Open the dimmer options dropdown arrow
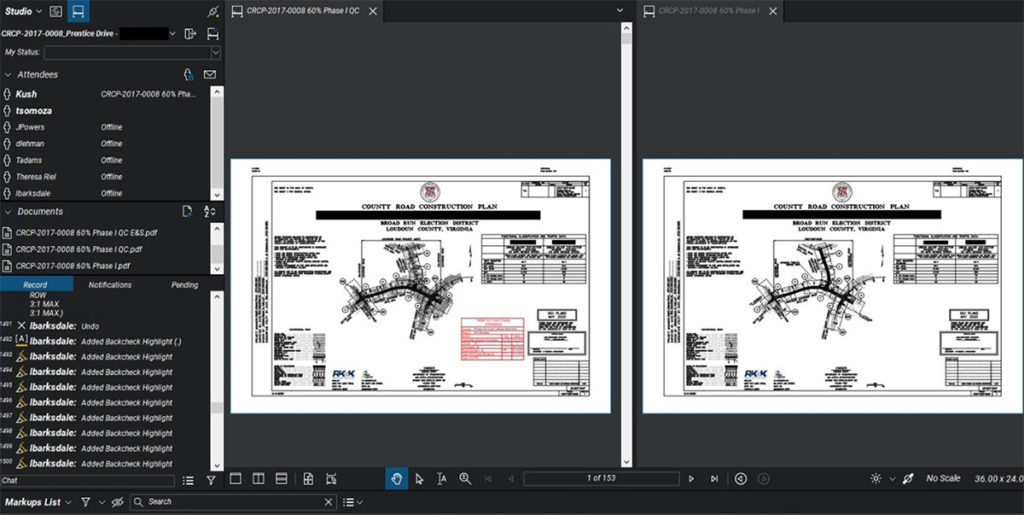Image resolution: width=1024 pixels, height=515 pixels. [x=892, y=478]
